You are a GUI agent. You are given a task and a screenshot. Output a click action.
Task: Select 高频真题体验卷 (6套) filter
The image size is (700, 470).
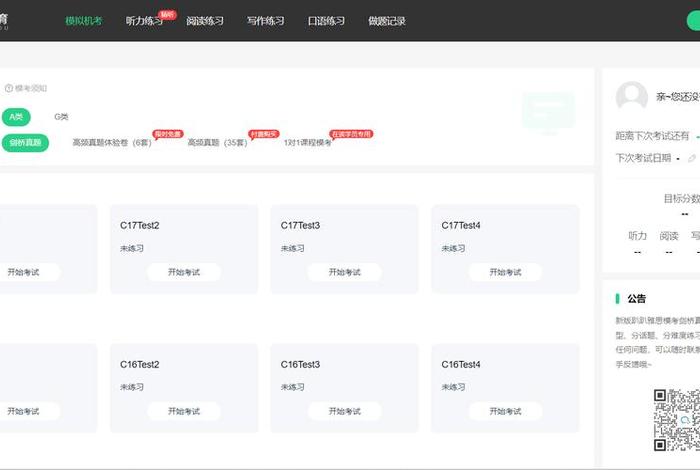click(x=112, y=143)
